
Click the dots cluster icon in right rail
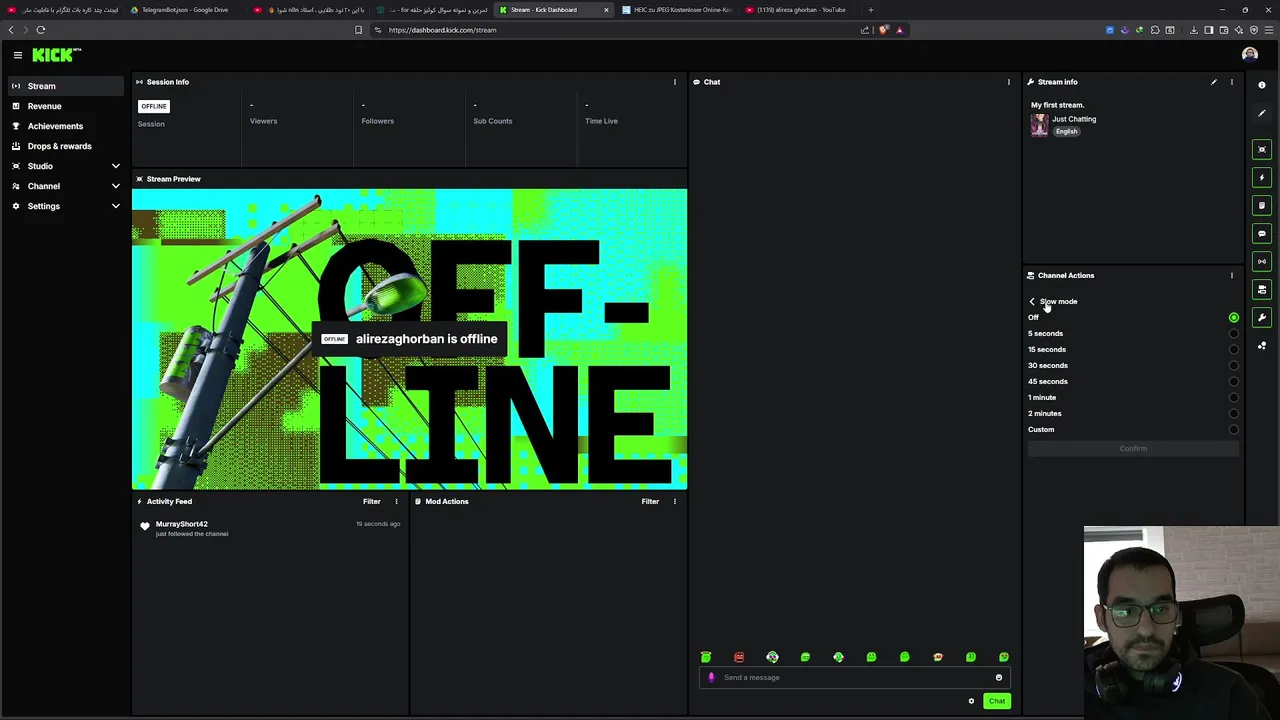tap(1262, 345)
